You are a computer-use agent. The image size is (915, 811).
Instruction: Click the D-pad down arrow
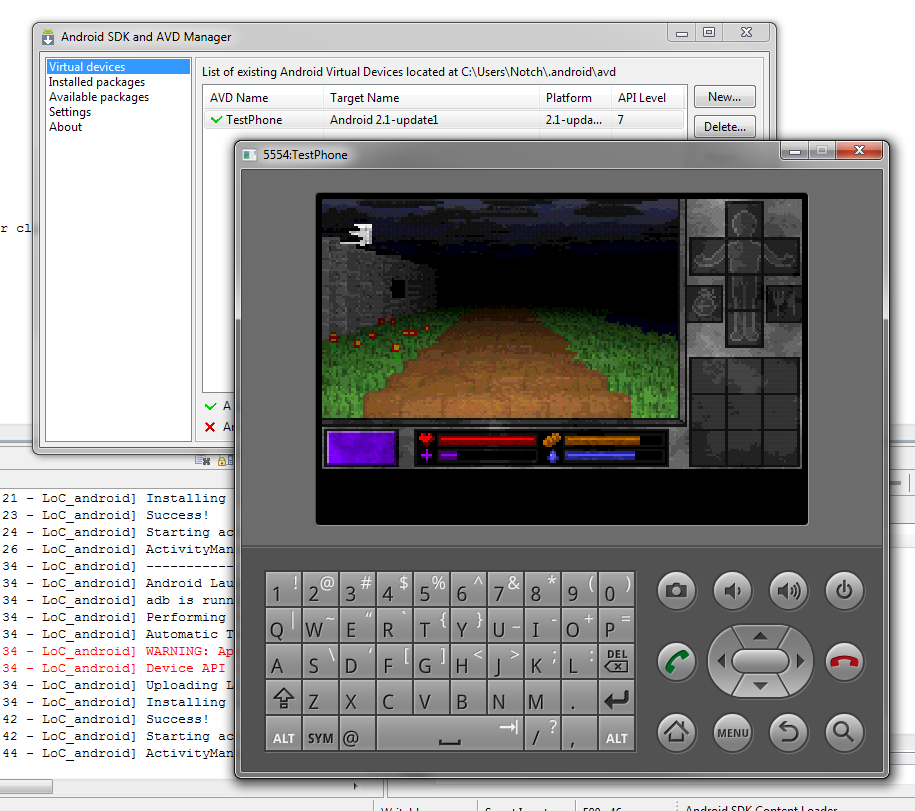pos(760,687)
